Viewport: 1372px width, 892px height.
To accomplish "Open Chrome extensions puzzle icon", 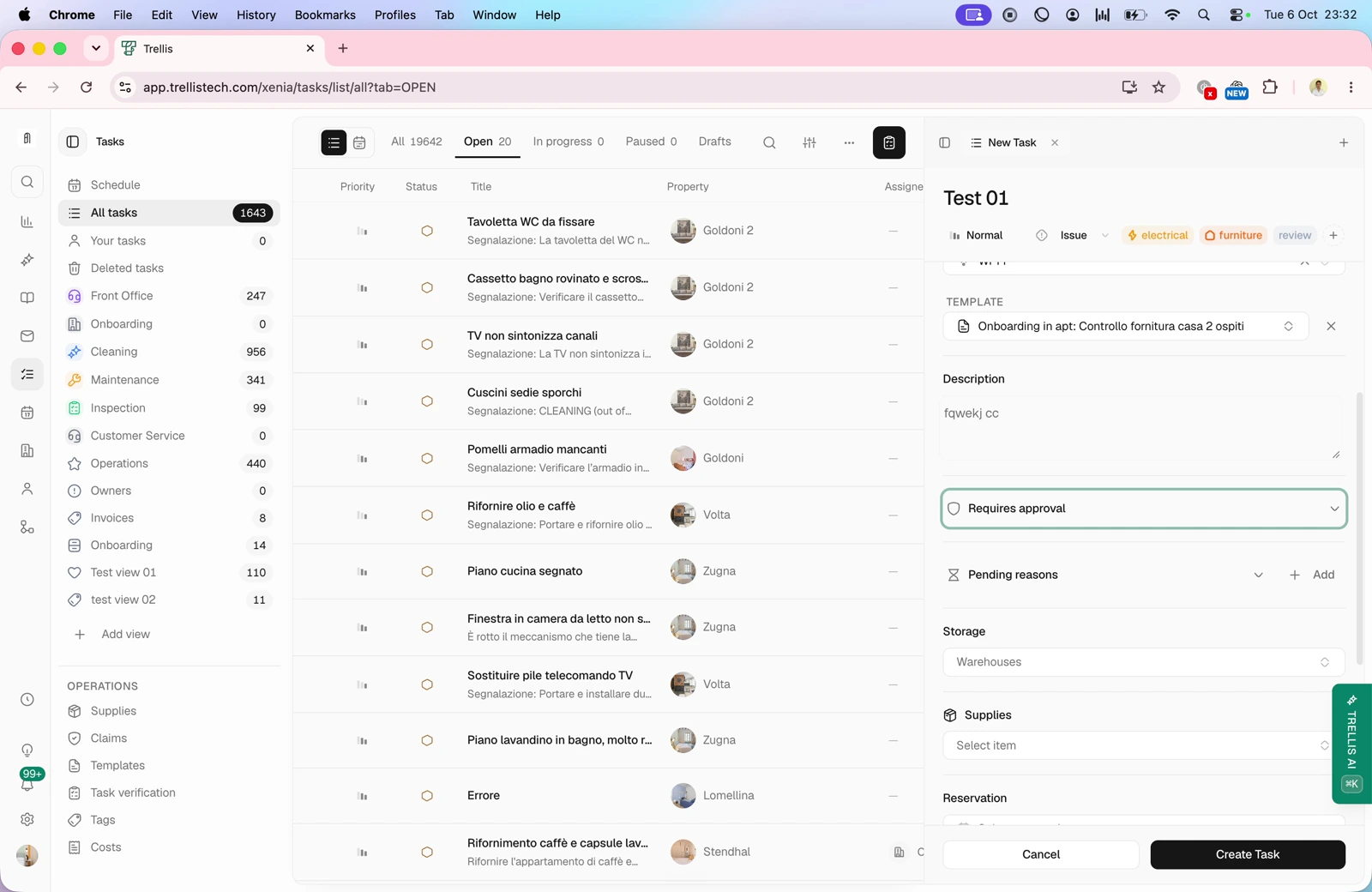I will [1270, 87].
